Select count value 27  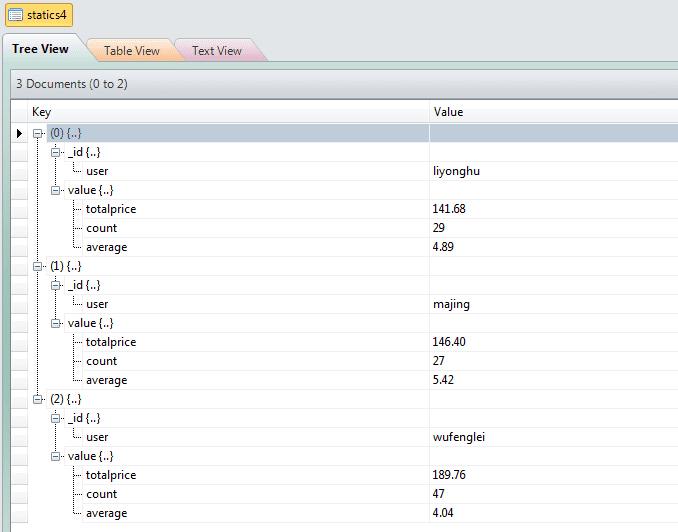click(438, 361)
